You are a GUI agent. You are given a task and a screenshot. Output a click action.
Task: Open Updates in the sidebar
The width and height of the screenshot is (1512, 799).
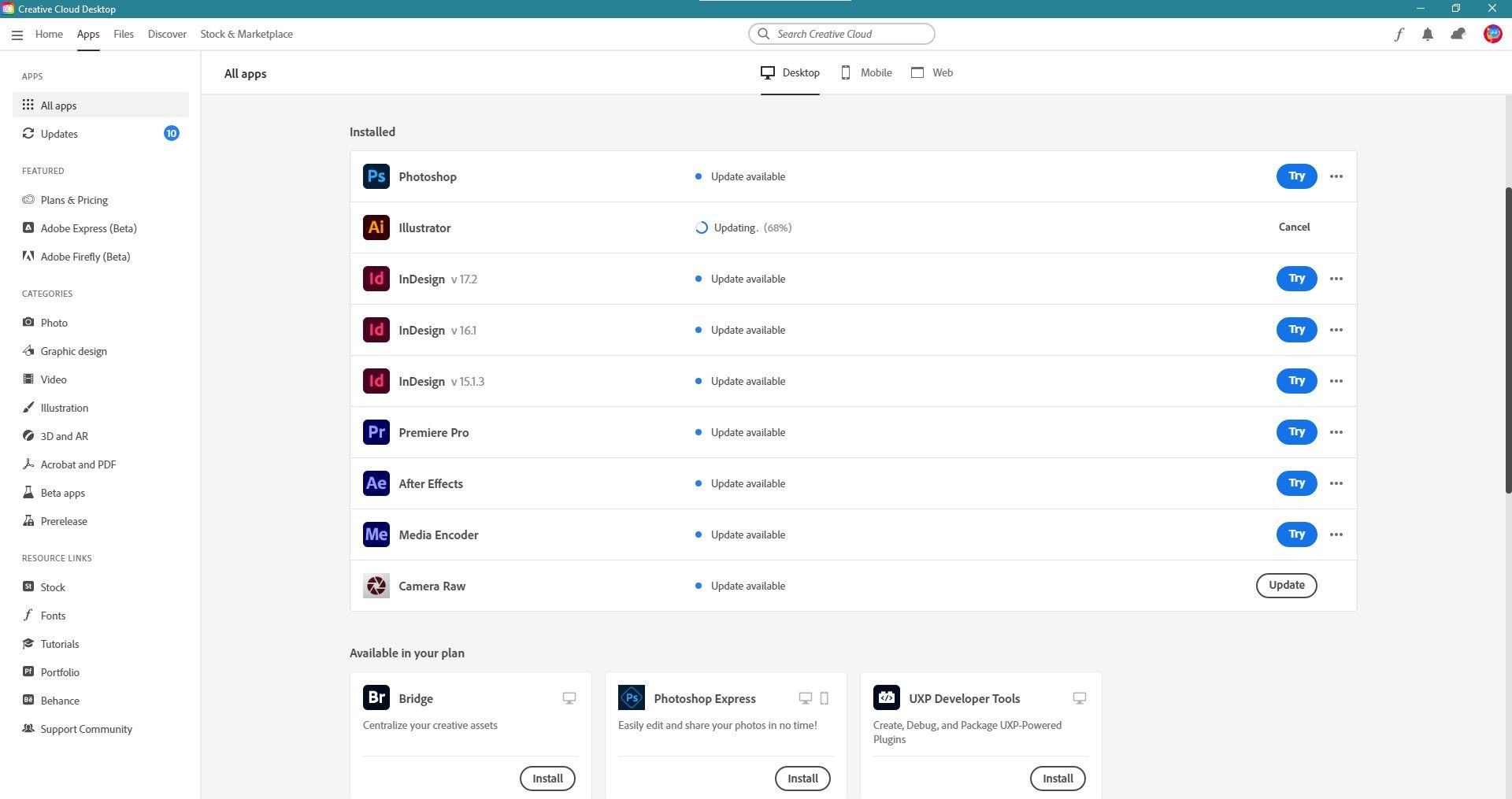click(x=101, y=134)
